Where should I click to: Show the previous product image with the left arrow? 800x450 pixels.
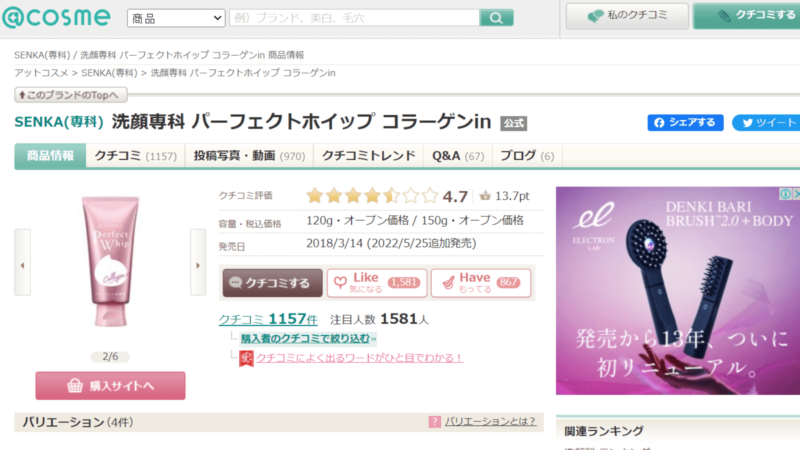point(22,263)
